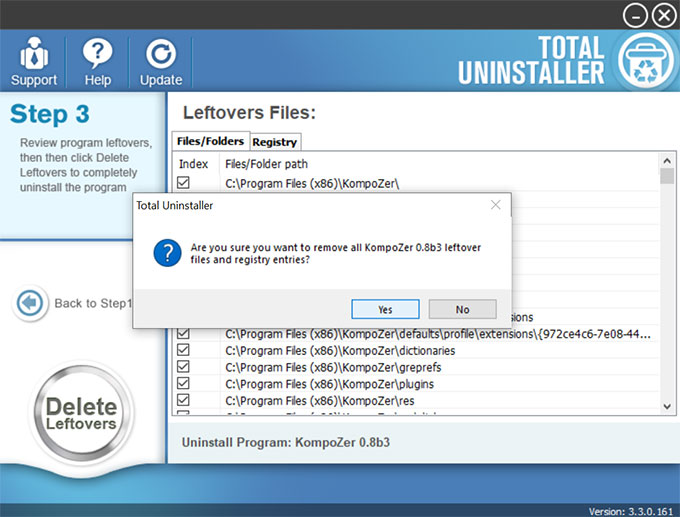The width and height of the screenshot is (680, 517).
Task: Select the KompoZer\greprefs path row
Action: point(416,367)
